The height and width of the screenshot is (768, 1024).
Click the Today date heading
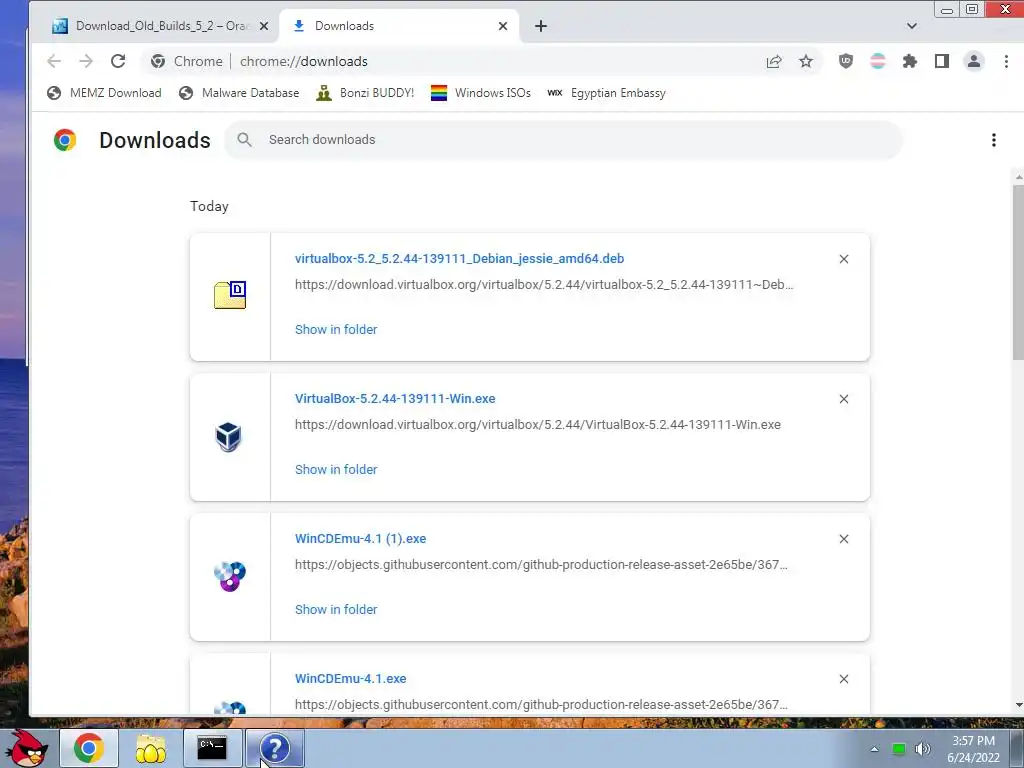(x=209, y=206)
